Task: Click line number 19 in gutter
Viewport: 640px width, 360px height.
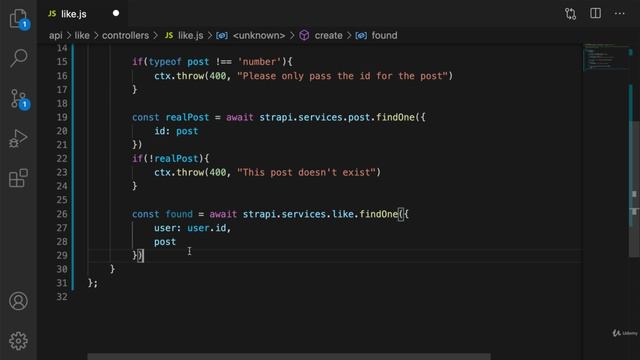Action: 62,118
